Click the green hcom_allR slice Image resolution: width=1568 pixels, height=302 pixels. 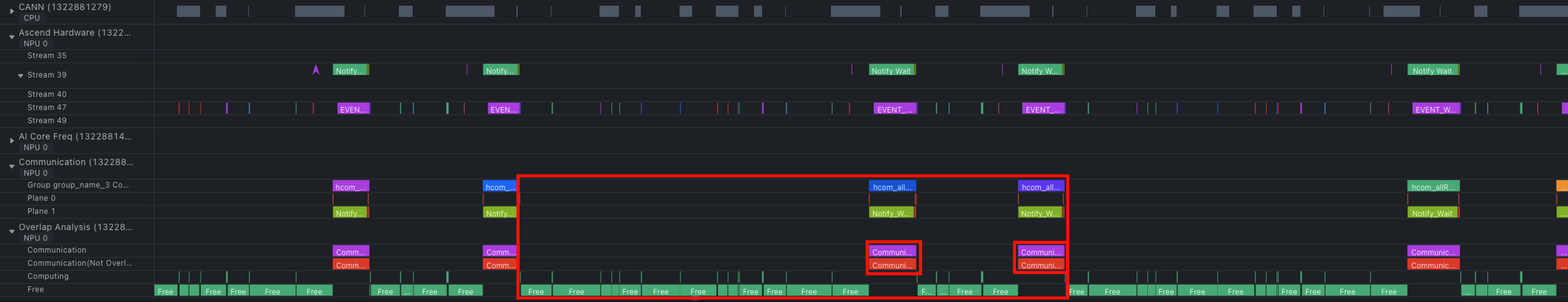click(1433, 186)
